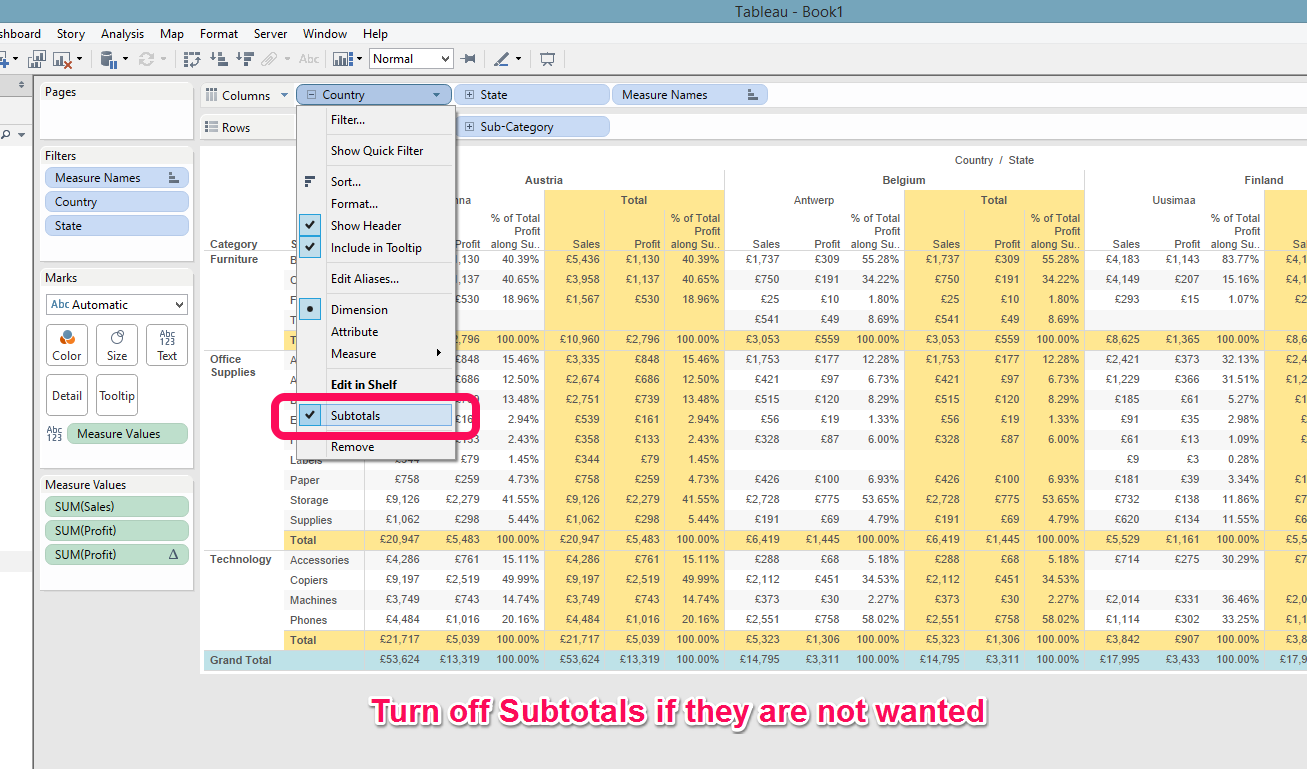Screen dimensions: 1307x769
Task: Click the refresh run update icon
Action: 147,59
